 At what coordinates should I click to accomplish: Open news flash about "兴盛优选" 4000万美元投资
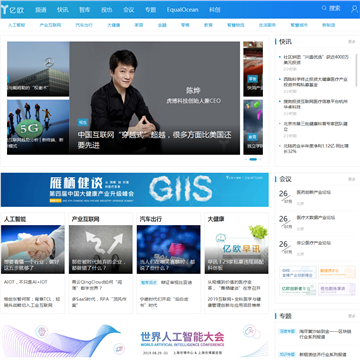[316, 60]
